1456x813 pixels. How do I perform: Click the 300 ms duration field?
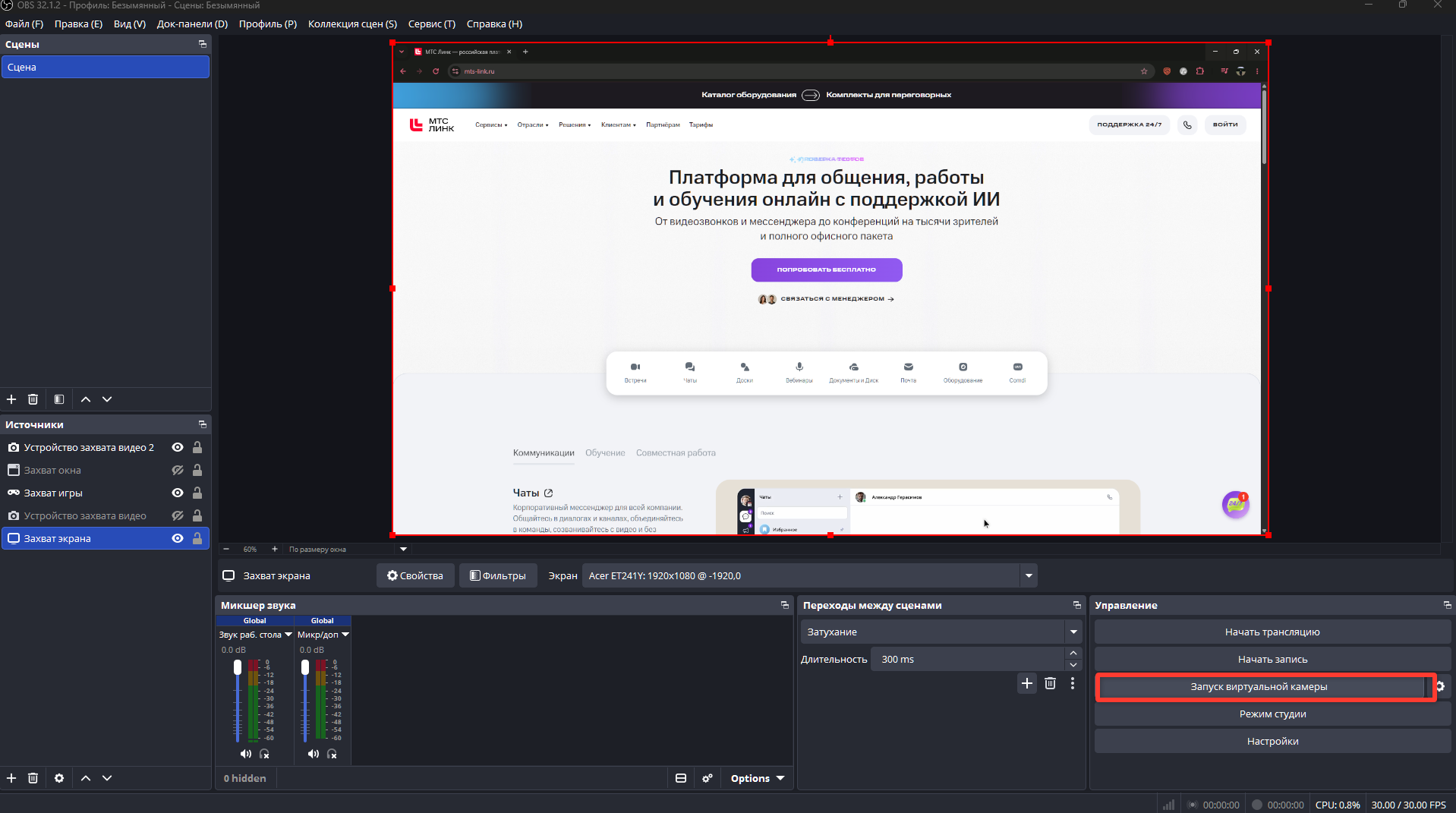click(968, 659)
